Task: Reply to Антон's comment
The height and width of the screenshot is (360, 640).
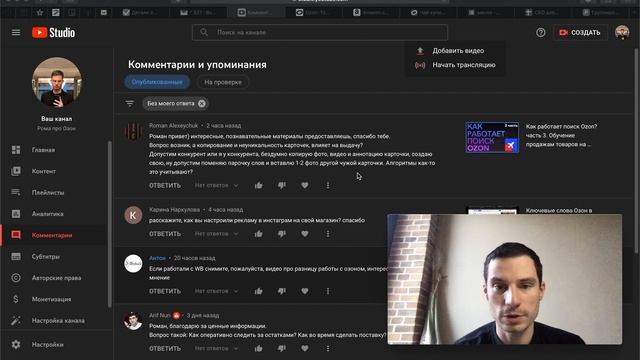Action: (x=165, y=291)
